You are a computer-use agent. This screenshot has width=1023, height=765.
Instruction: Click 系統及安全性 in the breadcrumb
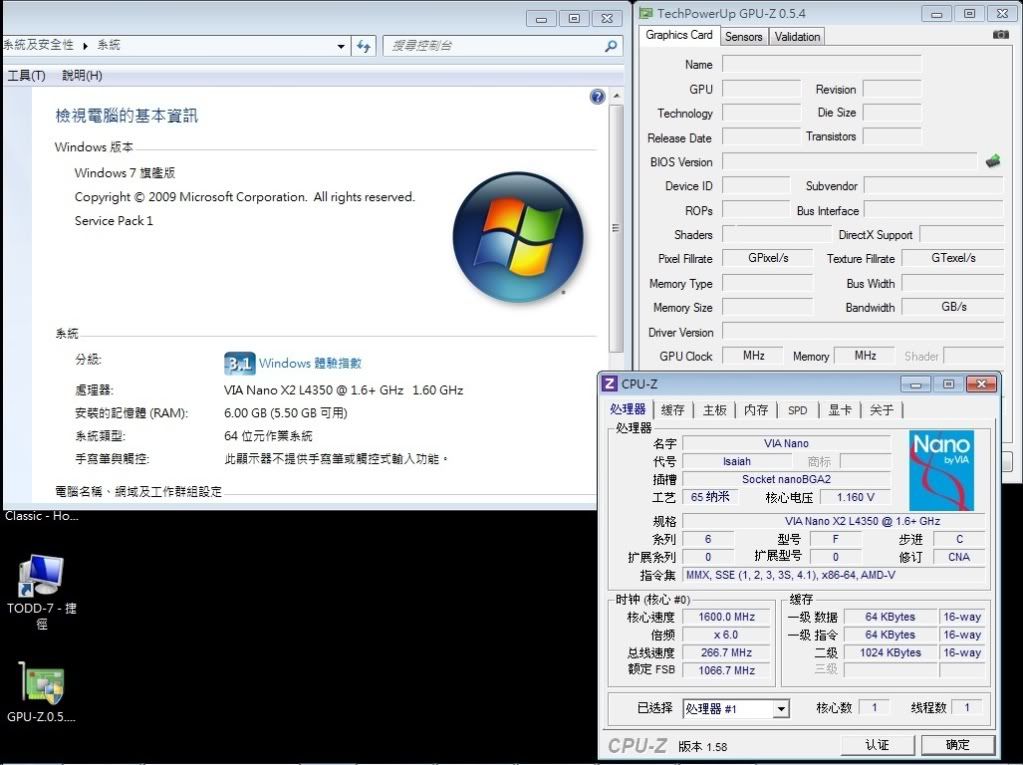tap(38, 45)
